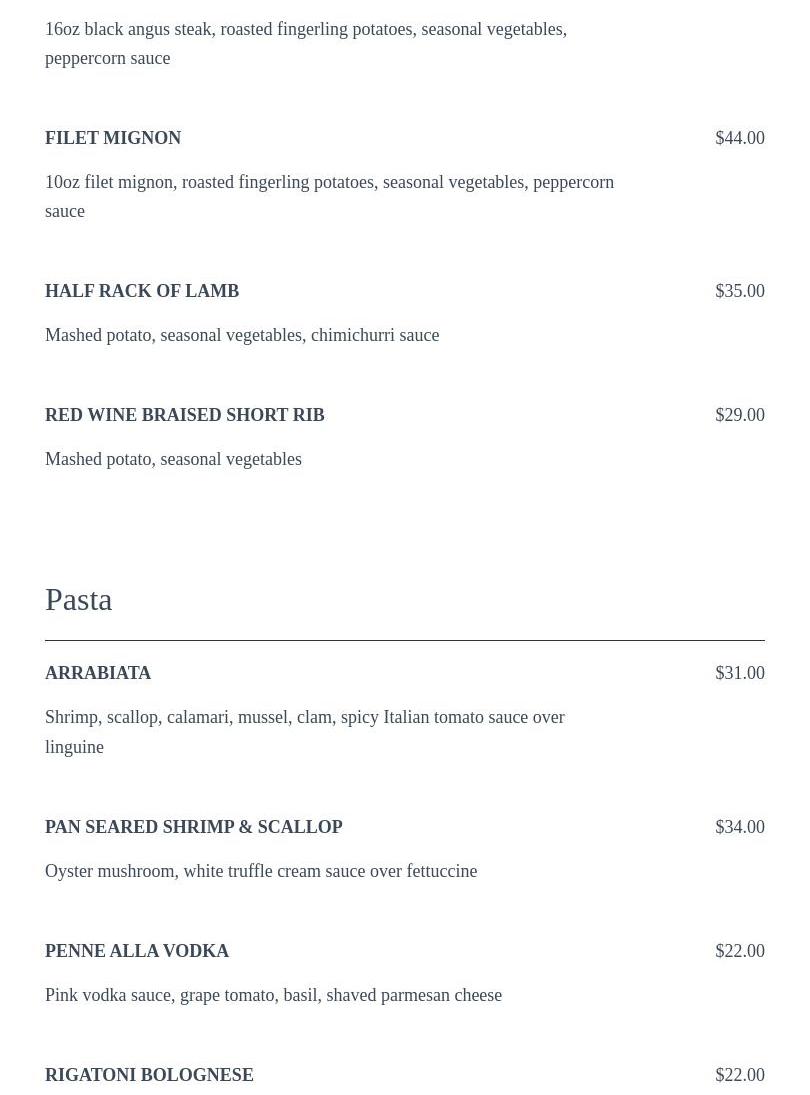Image resolution: width=810 pixels, height=1095 pixels.
Task: Click the FILET MIGNON menu item title
Action: coord(113,138)
